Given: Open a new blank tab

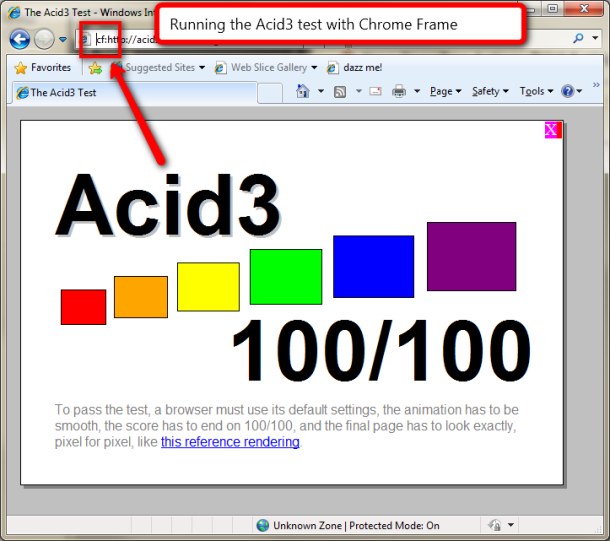Looking at the screenshot, I should [270, 93].
